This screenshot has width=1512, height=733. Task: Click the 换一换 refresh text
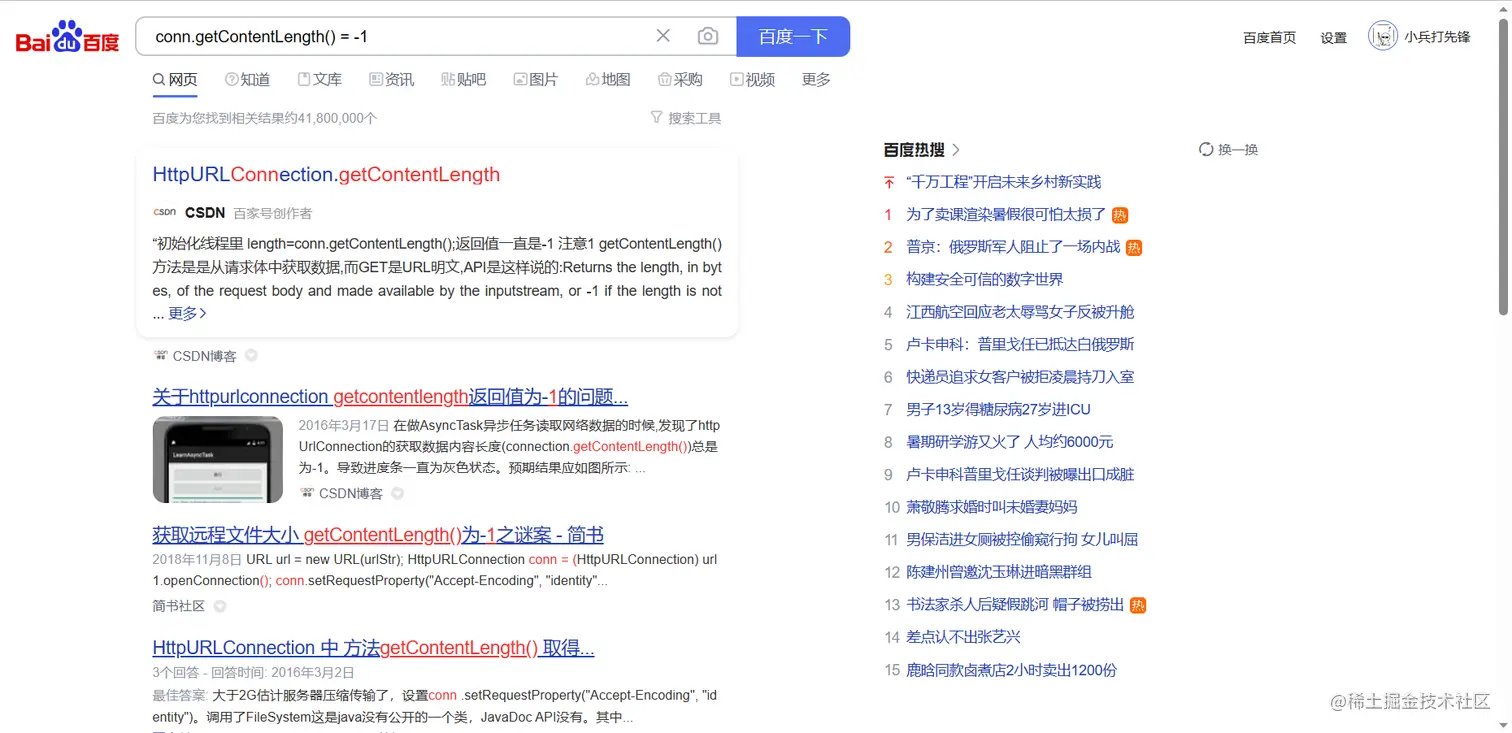click(1238, 150)
